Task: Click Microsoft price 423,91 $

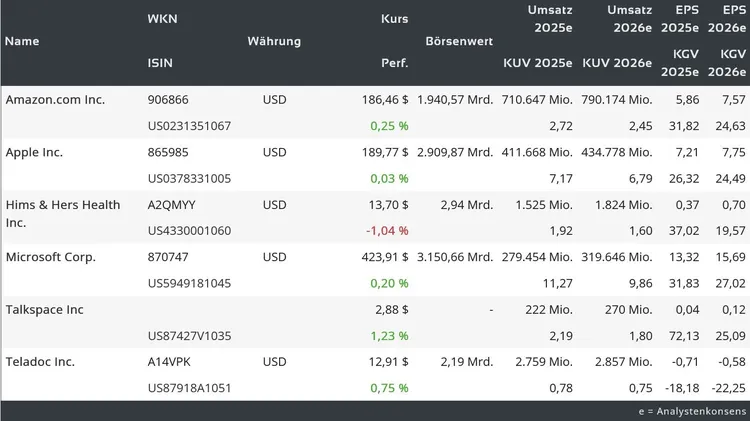Action: [385, 257]
